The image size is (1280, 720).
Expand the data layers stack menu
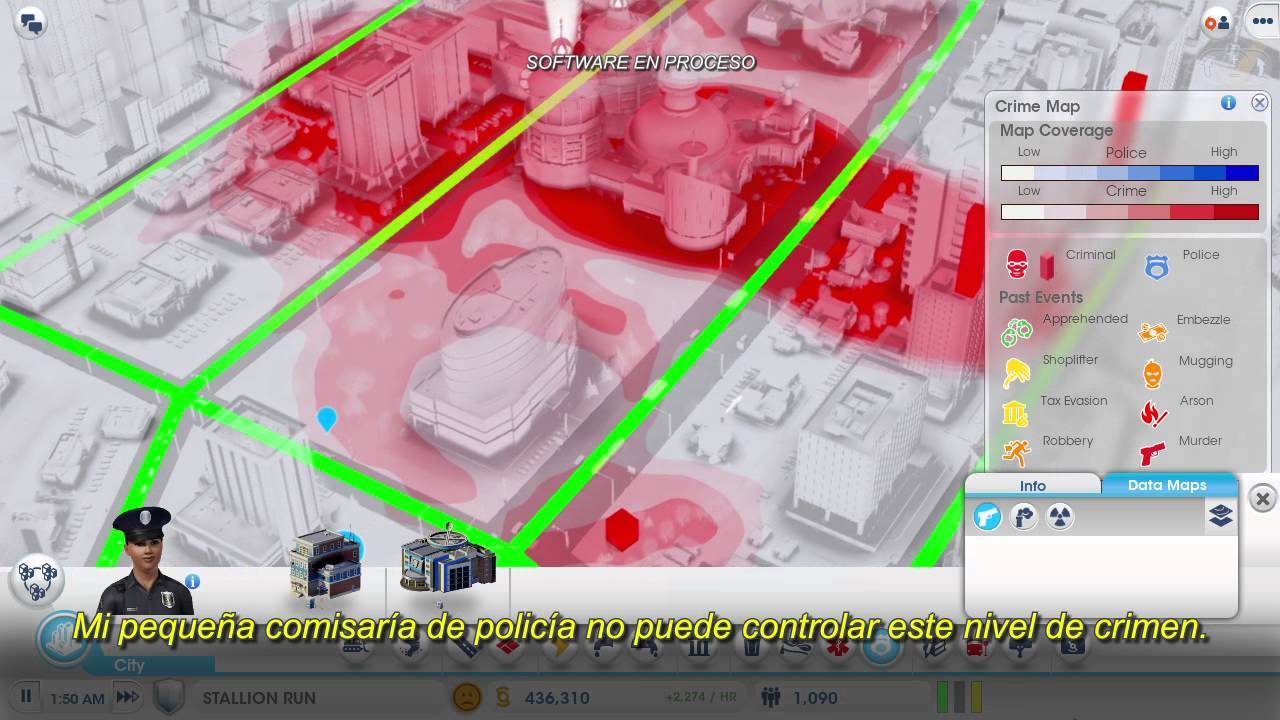coord(1220,515)
